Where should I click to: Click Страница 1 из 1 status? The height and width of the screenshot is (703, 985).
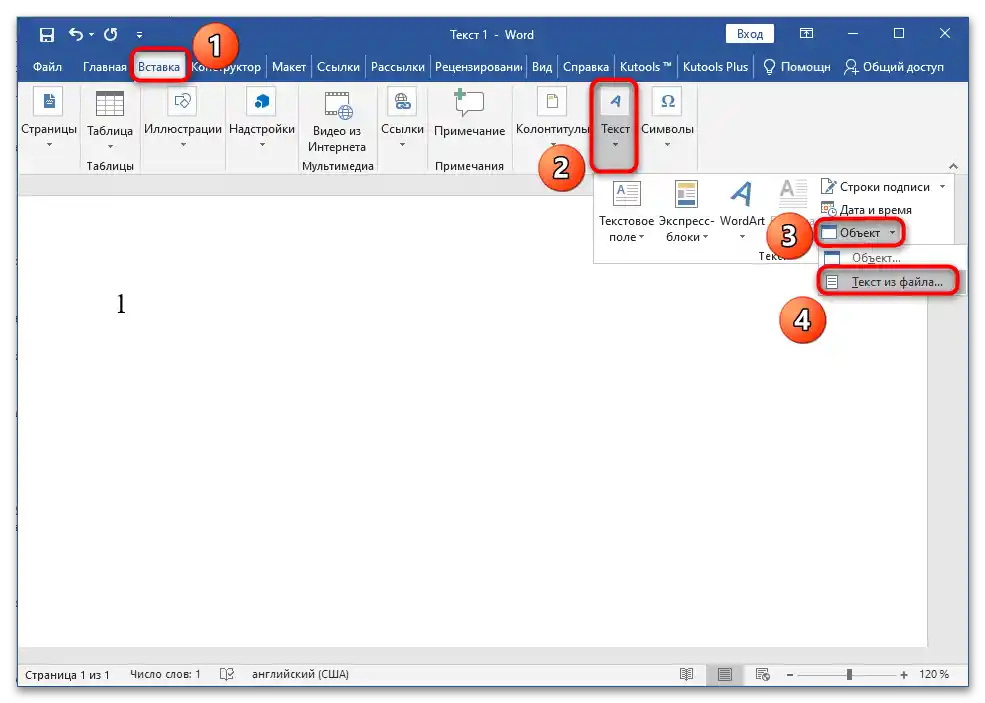point(67,675)
